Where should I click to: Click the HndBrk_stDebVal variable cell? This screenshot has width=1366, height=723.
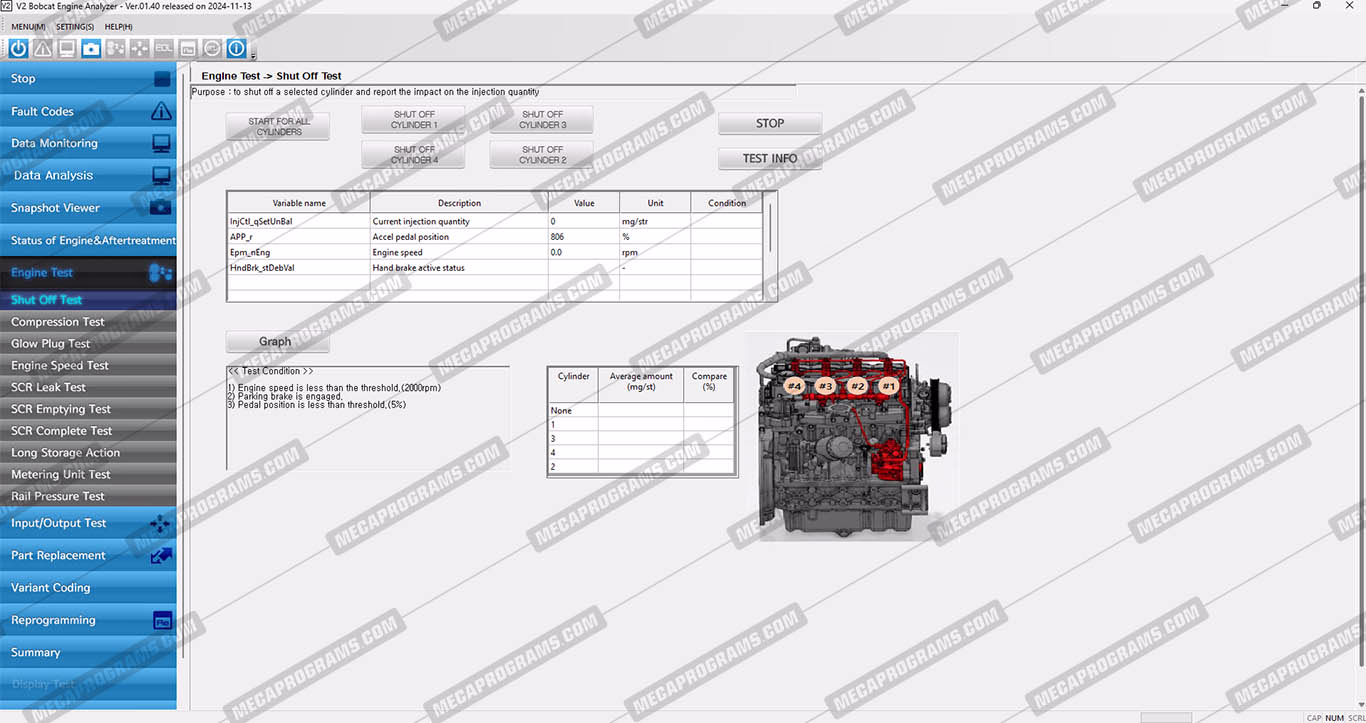coord(298,268)
